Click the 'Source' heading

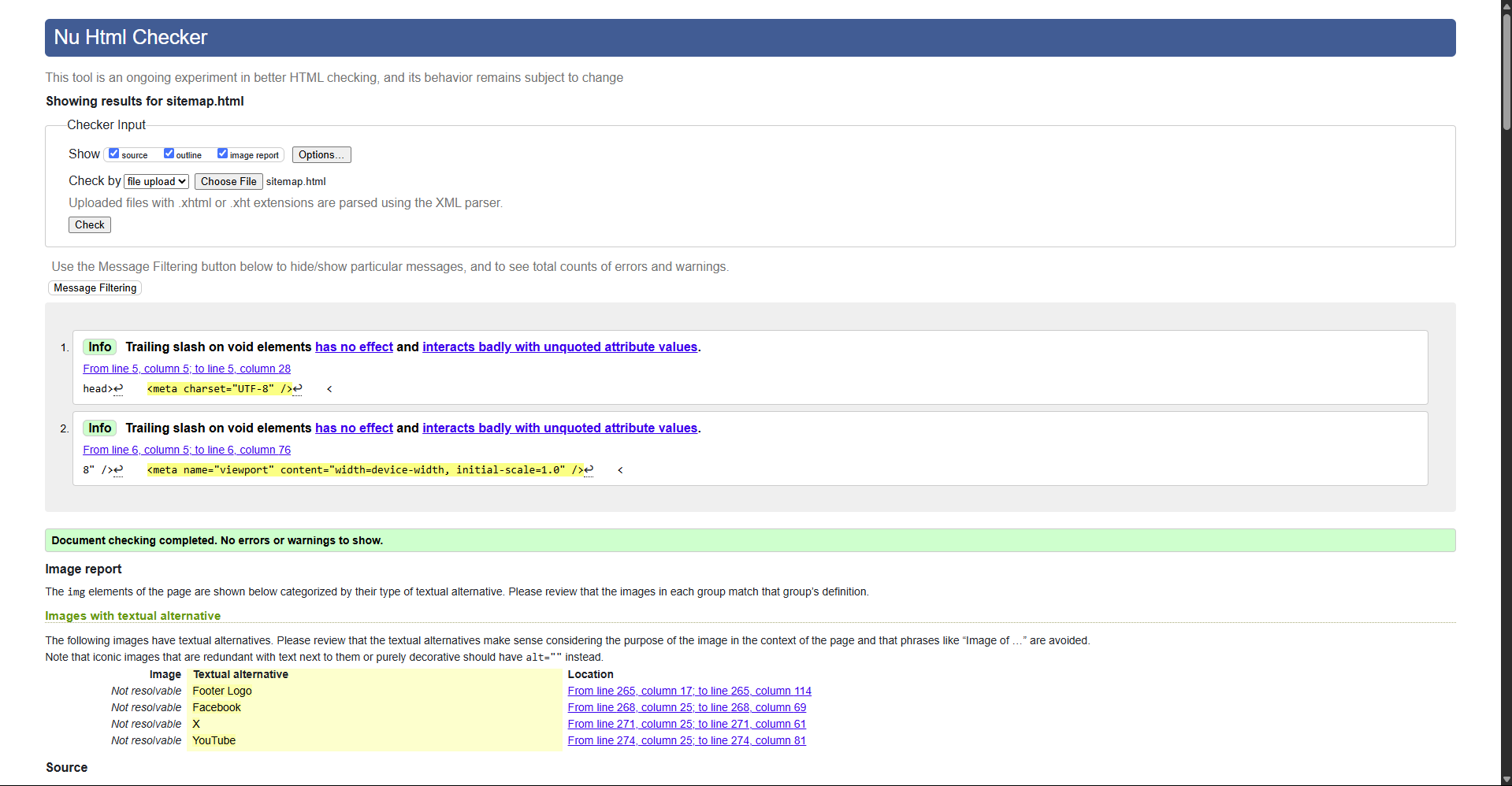tap(67, 768)
